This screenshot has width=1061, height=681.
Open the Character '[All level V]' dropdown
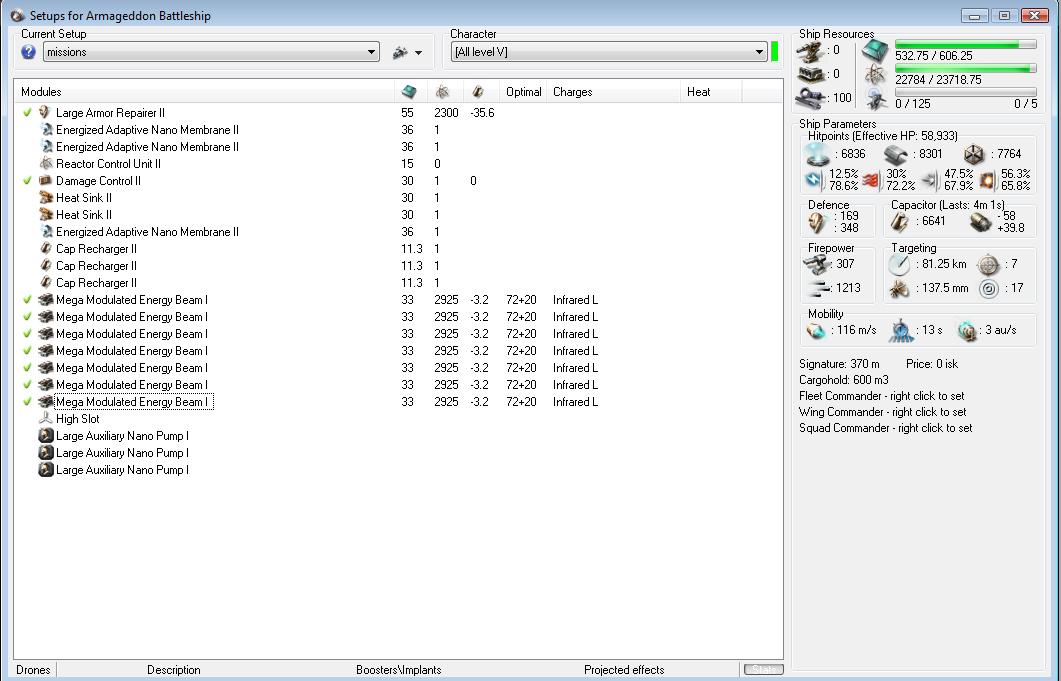[609, 52]
